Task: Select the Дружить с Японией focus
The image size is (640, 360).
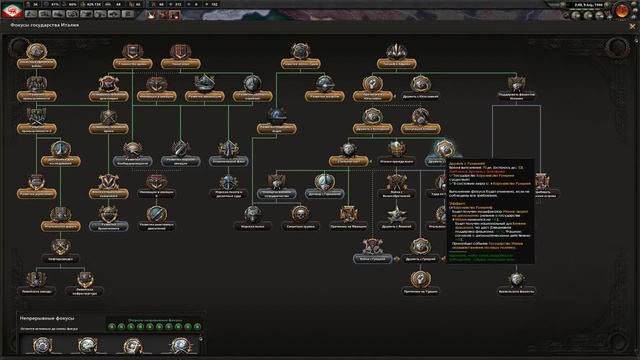Action: [x=396, y=219]
